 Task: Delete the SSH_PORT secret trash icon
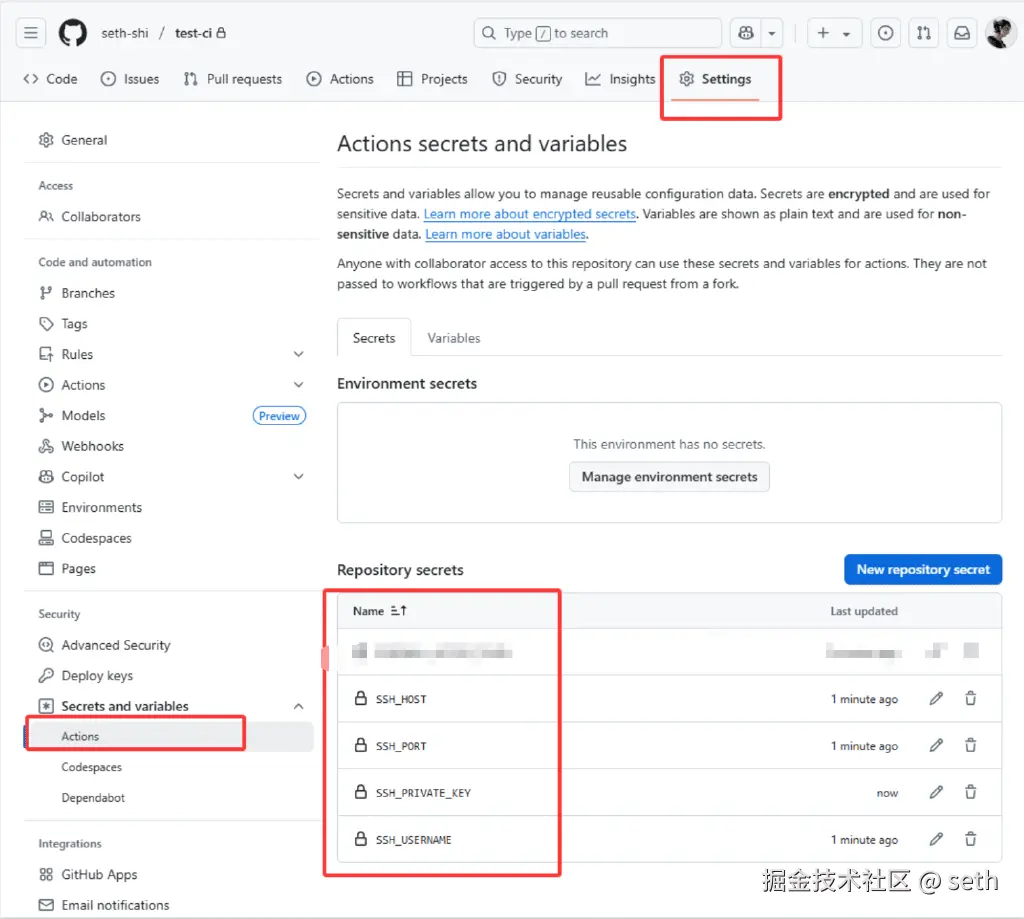[970, 745]
